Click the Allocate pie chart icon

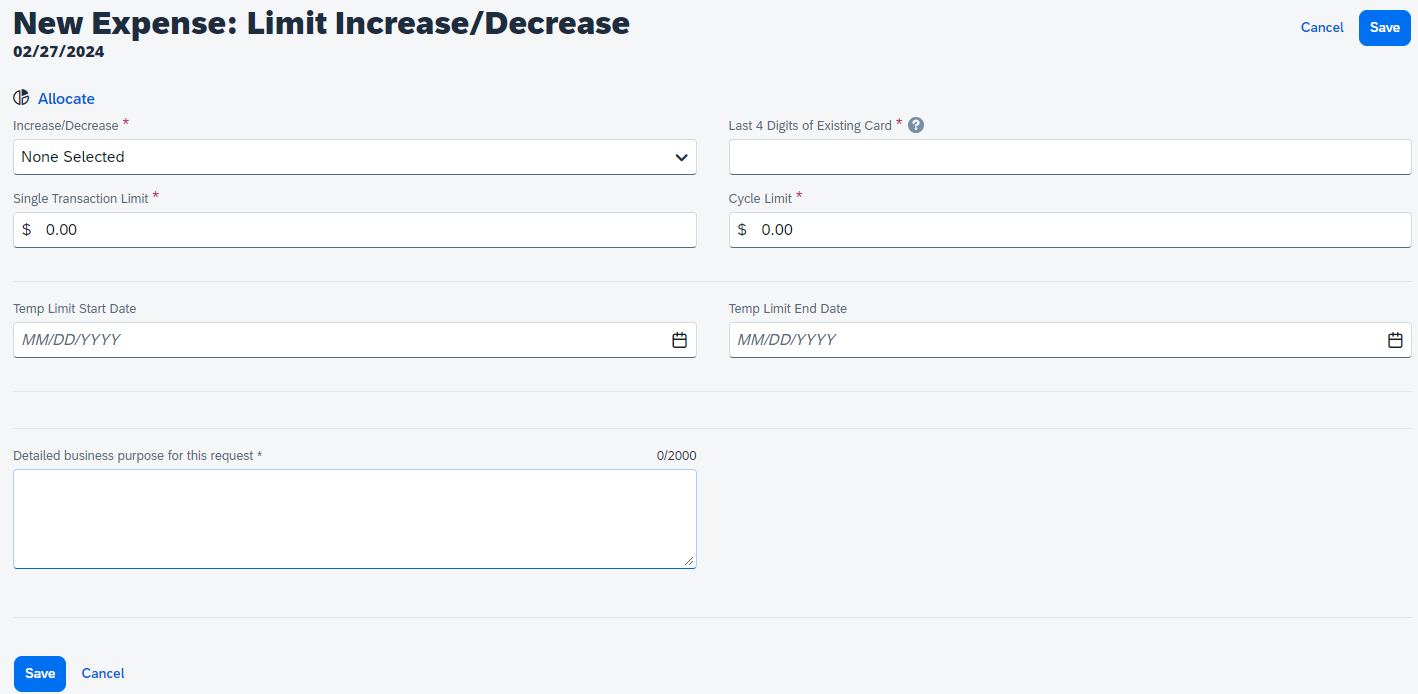click(x=21, y=98)
